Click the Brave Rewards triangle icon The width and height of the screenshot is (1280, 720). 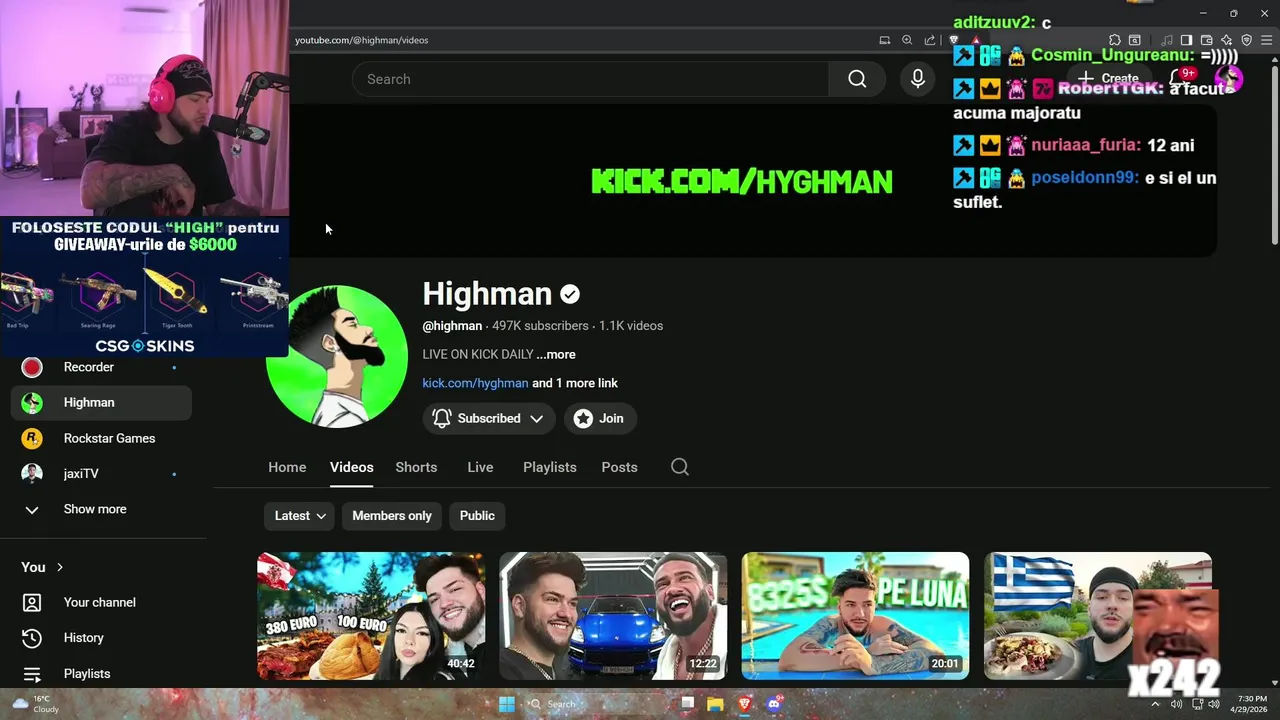976,40
